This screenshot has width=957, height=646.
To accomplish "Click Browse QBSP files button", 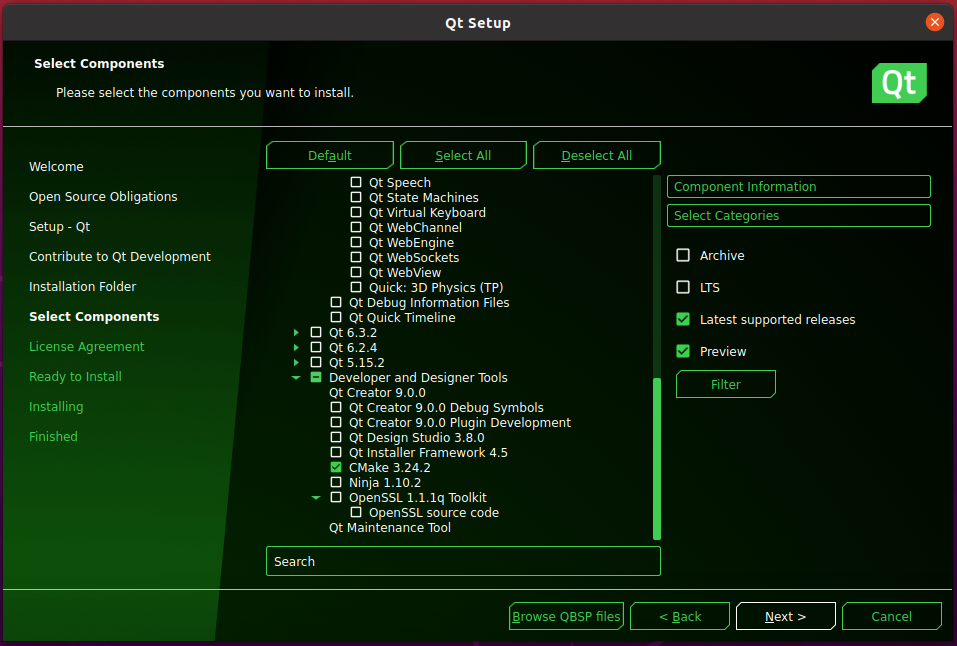I will point(566,616).
